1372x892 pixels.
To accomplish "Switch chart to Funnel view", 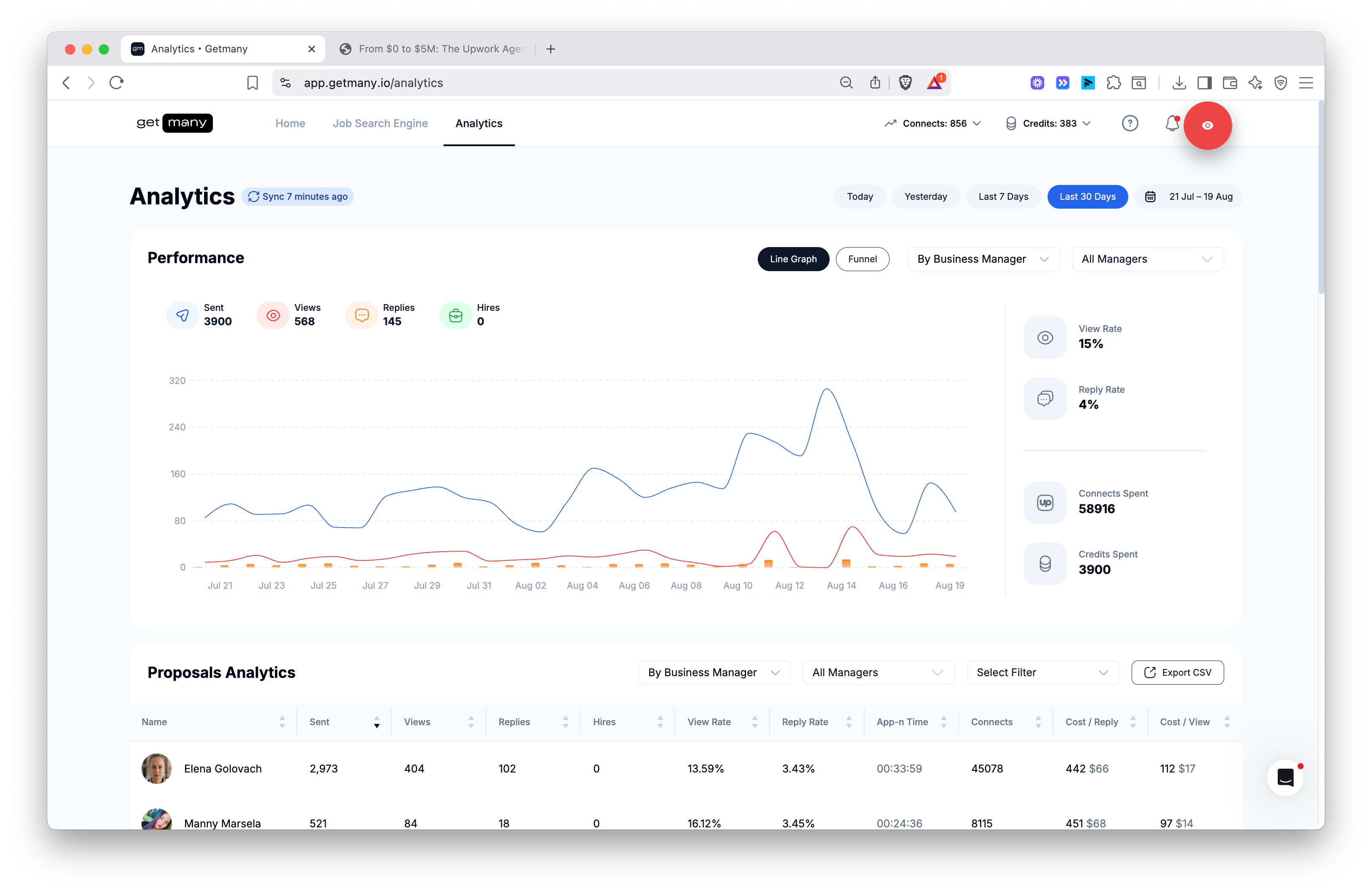I will (863, 259).
